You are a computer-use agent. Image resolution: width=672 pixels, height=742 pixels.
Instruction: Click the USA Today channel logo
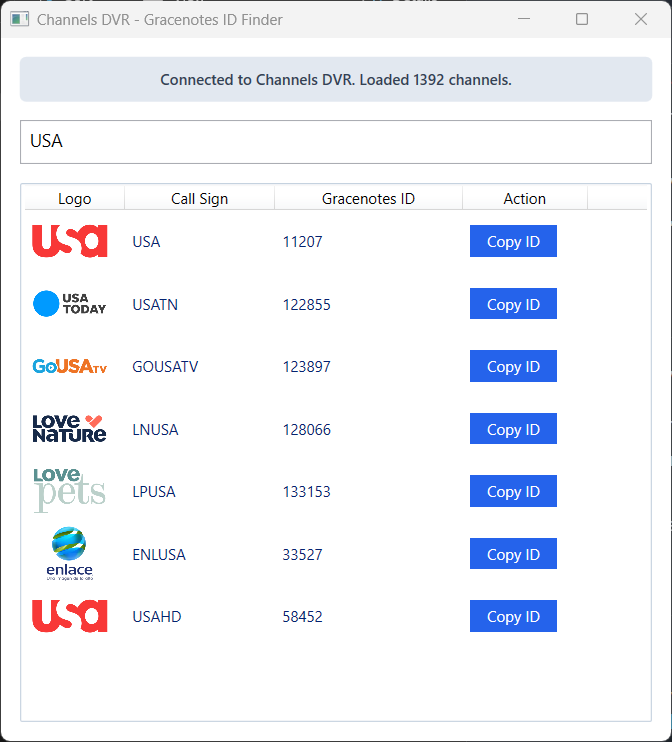69,304
